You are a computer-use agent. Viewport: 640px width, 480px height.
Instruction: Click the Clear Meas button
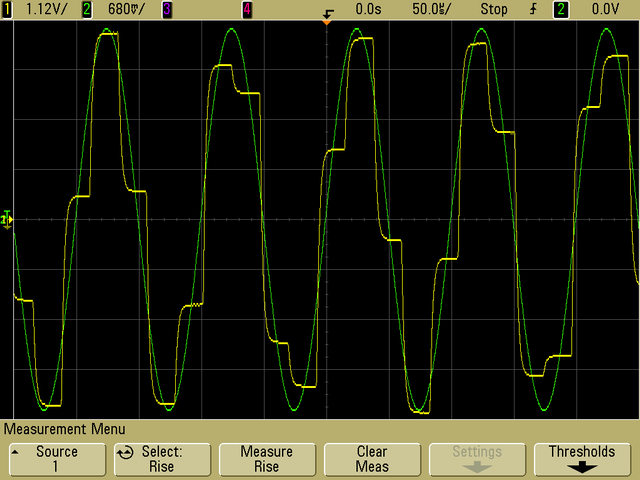pos(372,460)
